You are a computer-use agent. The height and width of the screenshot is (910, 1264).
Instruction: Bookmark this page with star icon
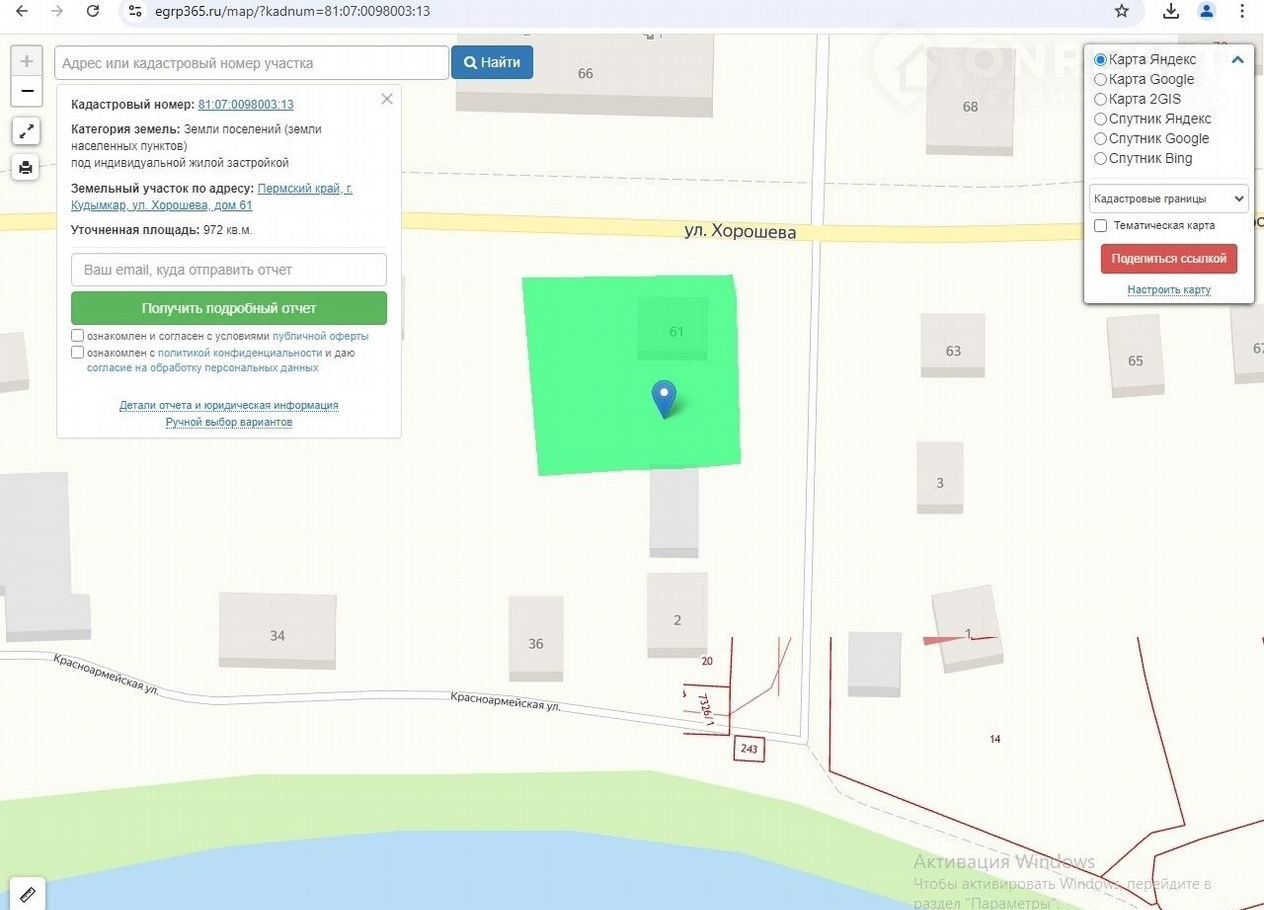pos(1122,11)
